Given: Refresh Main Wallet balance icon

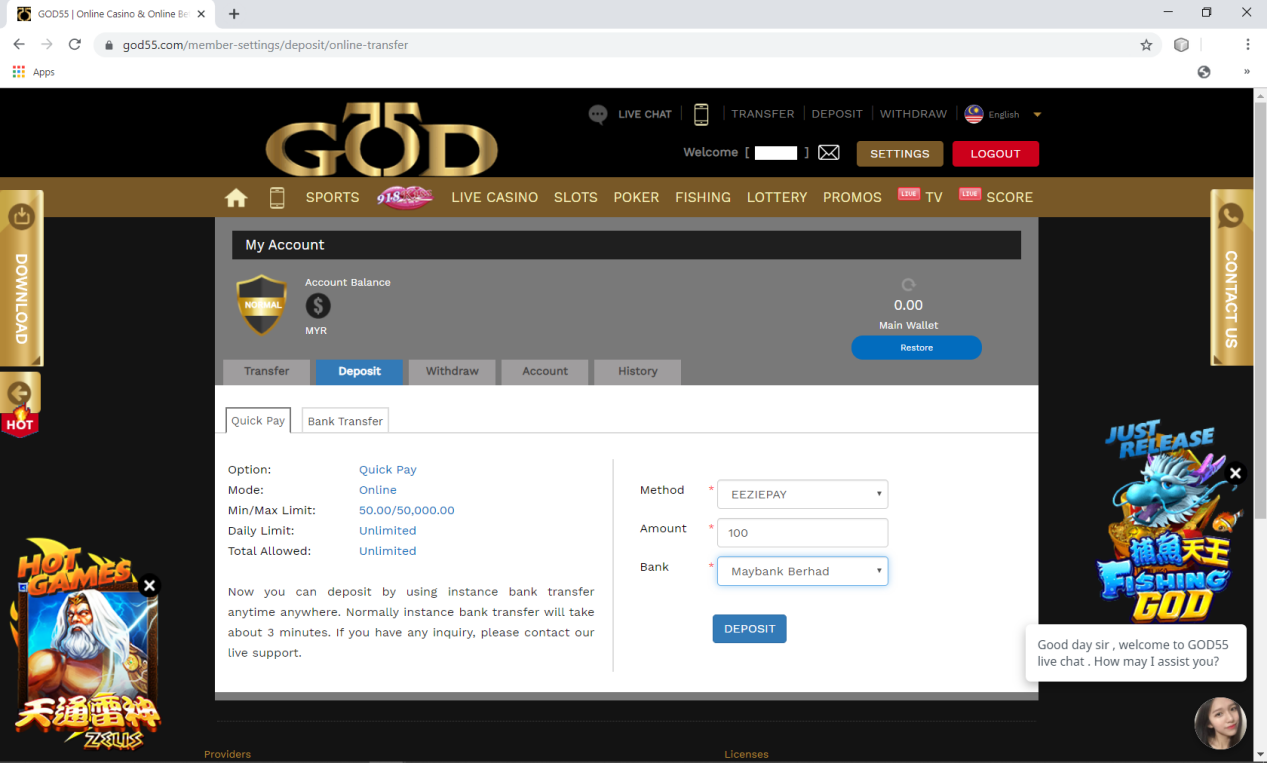Looking at the screenshot, I should (x=908, y=285).
